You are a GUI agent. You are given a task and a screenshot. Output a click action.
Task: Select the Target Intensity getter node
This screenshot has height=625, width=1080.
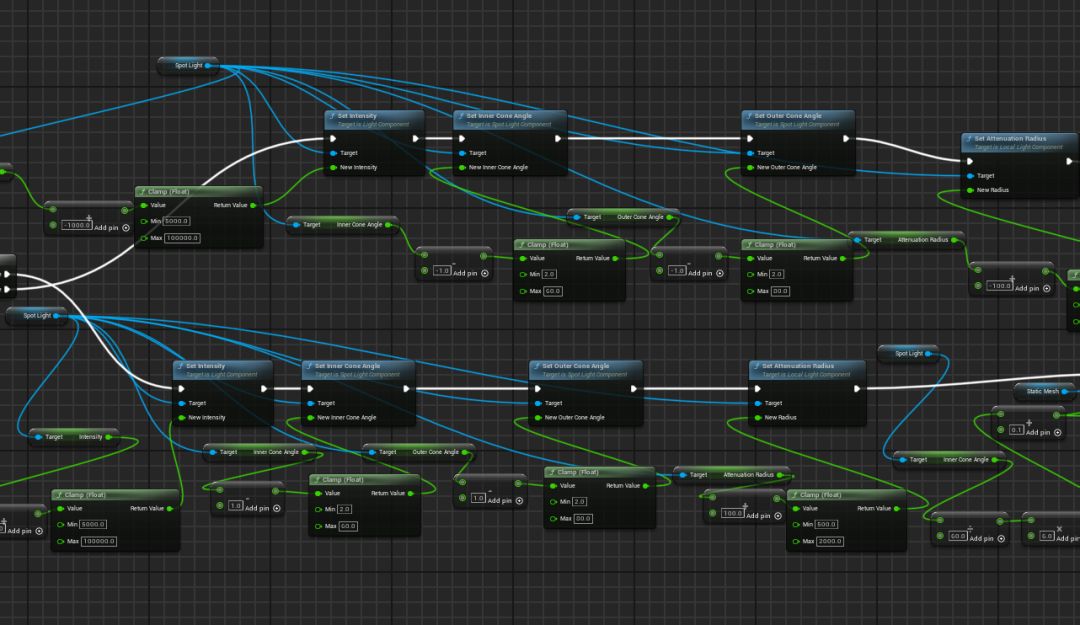point(72,437)
